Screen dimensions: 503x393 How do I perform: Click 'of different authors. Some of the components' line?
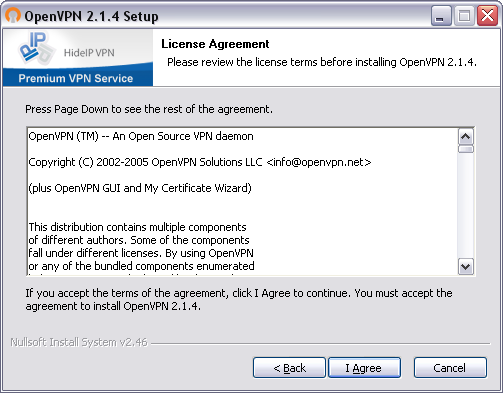139,240
